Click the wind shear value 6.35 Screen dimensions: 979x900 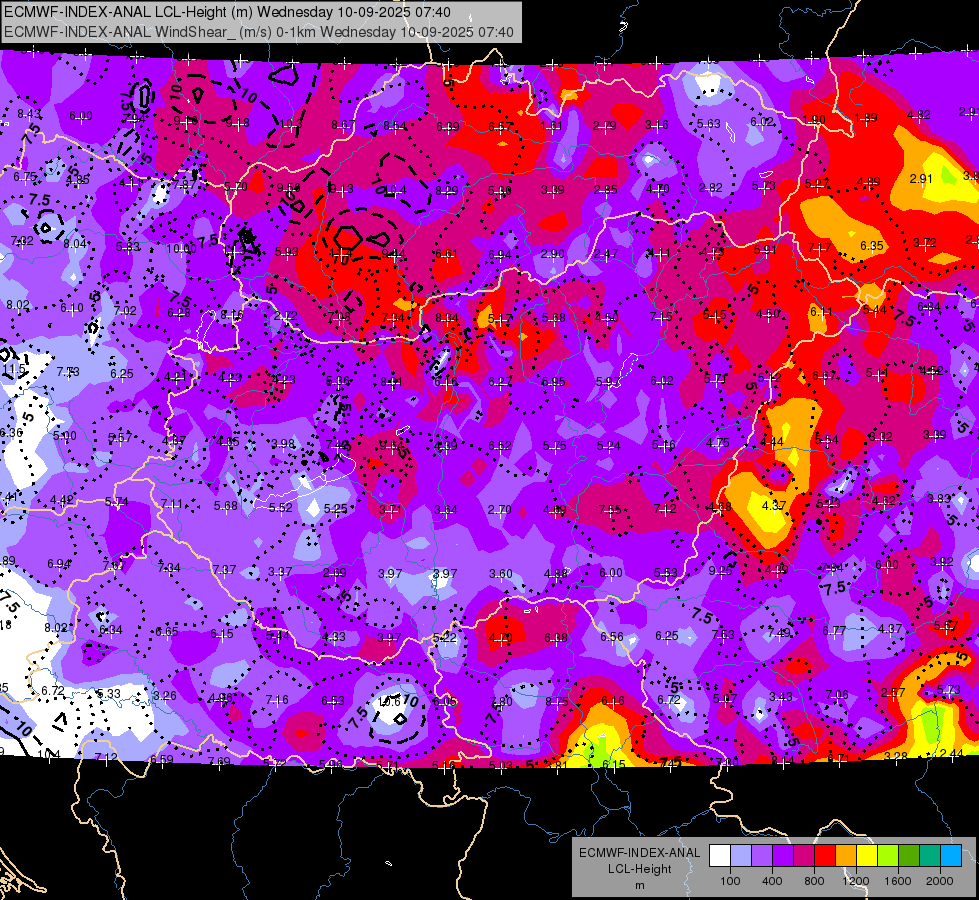pyautogui.click(x=872, y=245)
